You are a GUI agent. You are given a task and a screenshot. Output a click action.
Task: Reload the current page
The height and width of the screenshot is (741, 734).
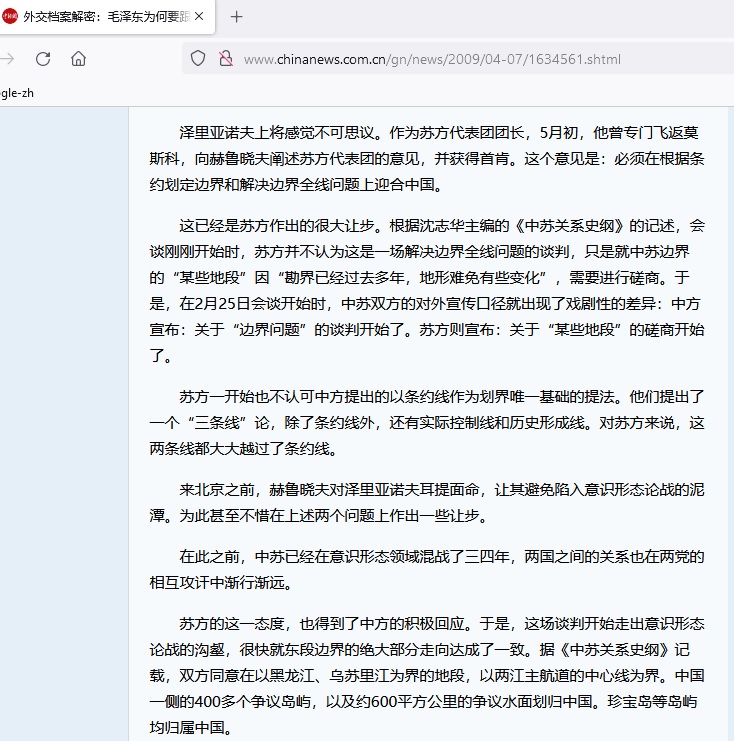pos(43,59)
